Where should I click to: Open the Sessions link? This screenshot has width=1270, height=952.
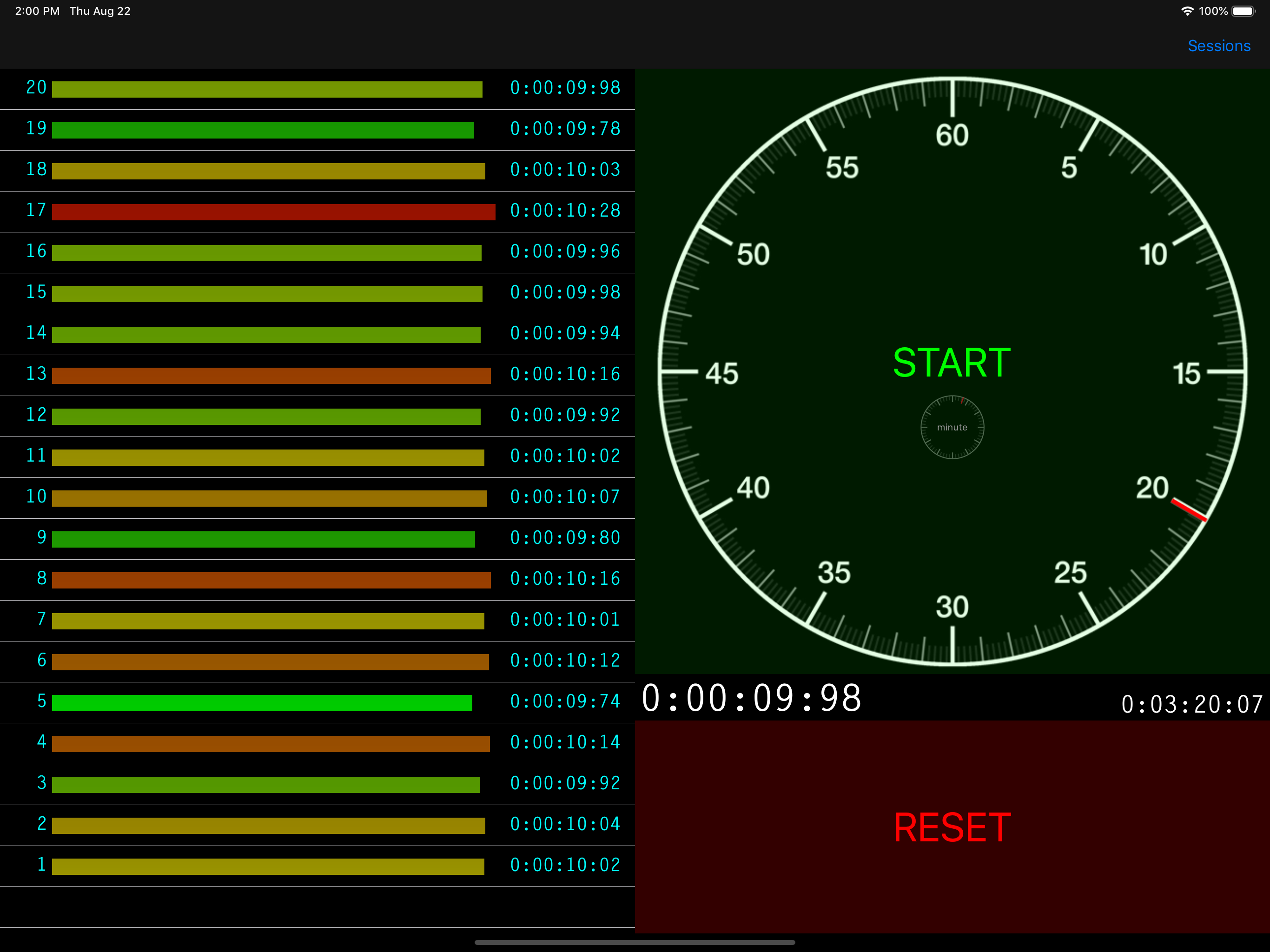pyautogui.click(x=1218, y=46)
